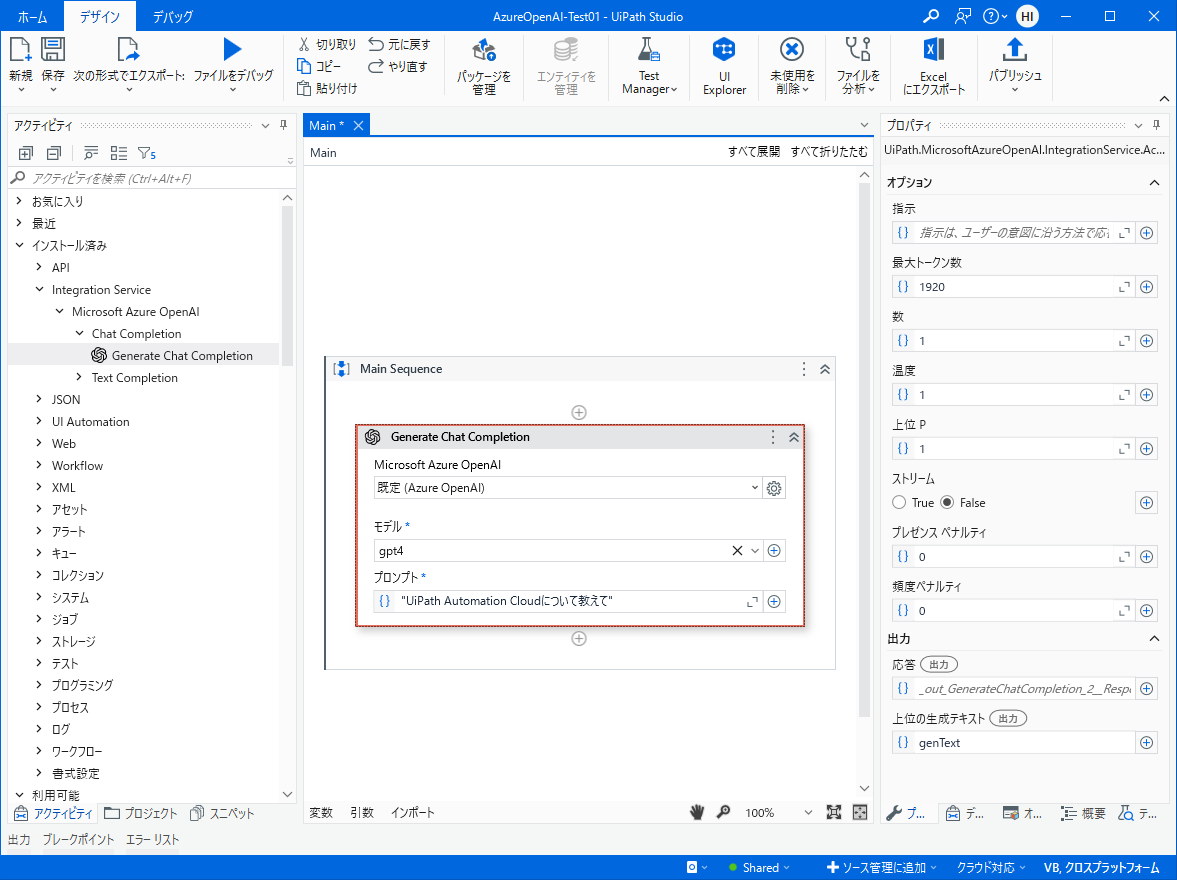Open Test Manager in the ribbon

tap(649, 68)
